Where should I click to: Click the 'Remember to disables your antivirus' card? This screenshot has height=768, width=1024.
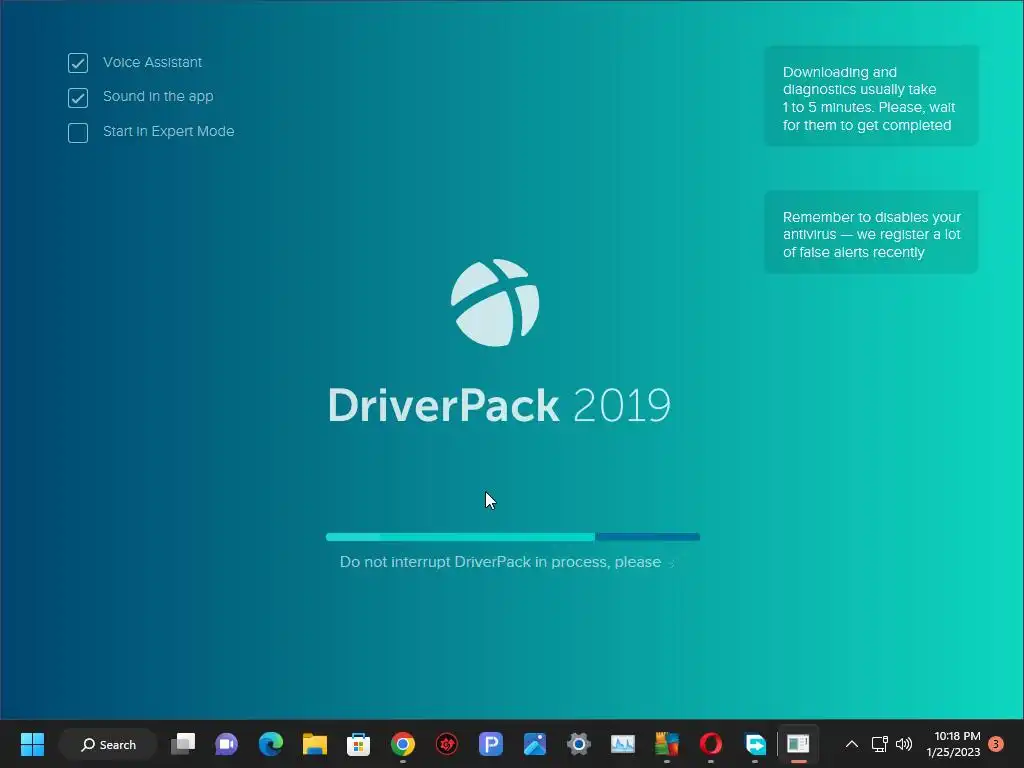tap(871, 232)
